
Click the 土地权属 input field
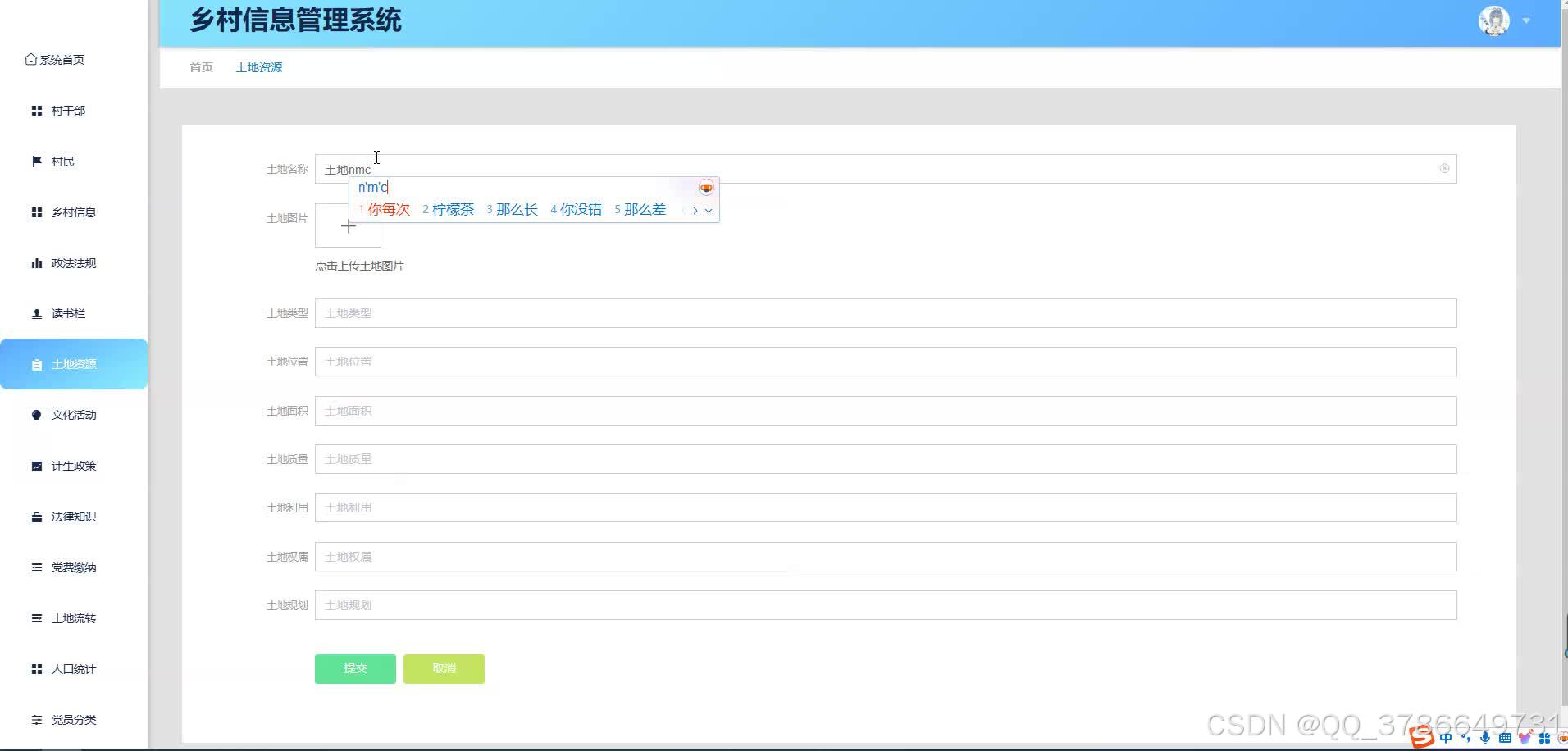click(x=886, y=557)
